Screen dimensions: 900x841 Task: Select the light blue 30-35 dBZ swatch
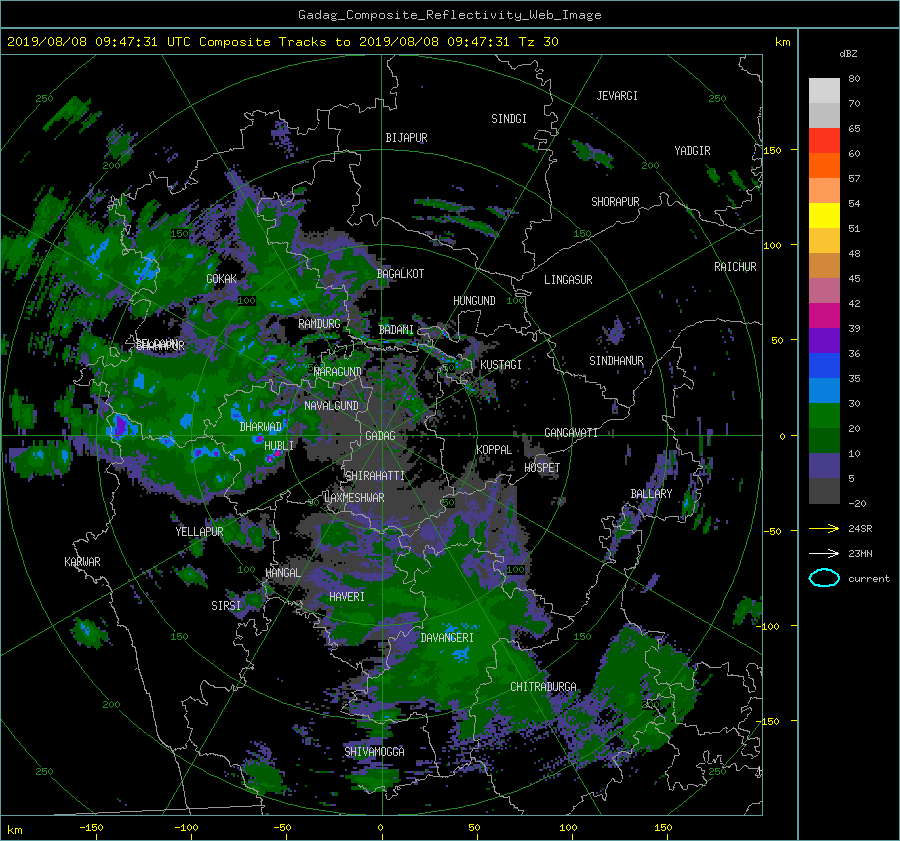pyautogui.click(x=824, y=390)
